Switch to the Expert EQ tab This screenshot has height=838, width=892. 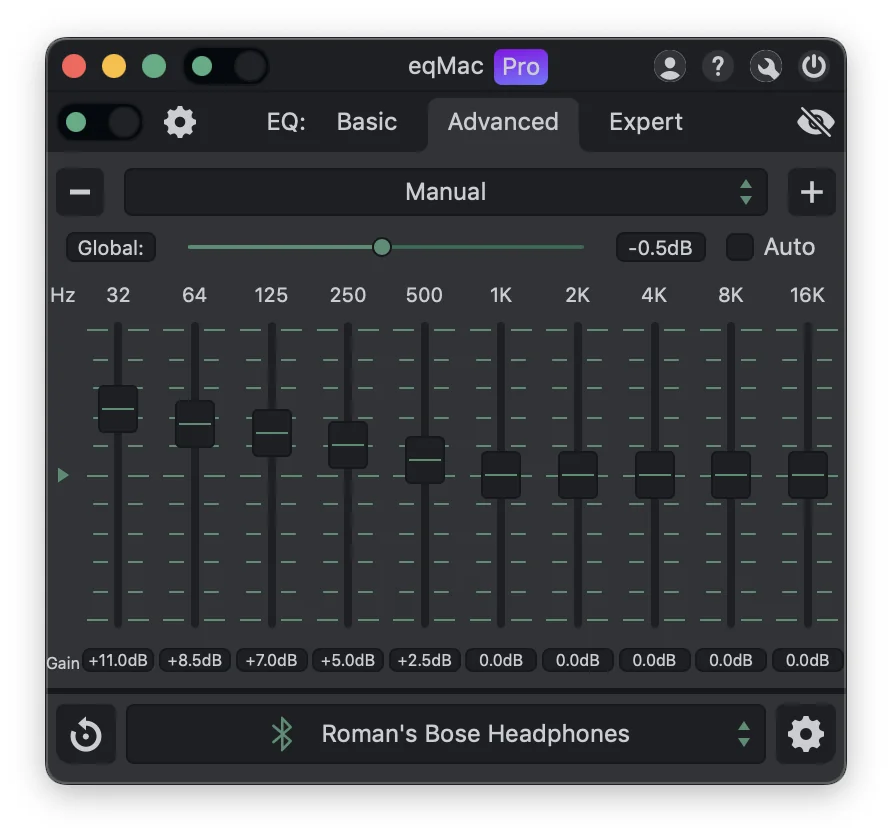[645, 121]
